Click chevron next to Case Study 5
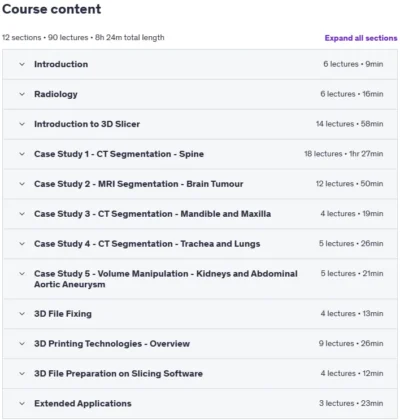 point(22,274)
